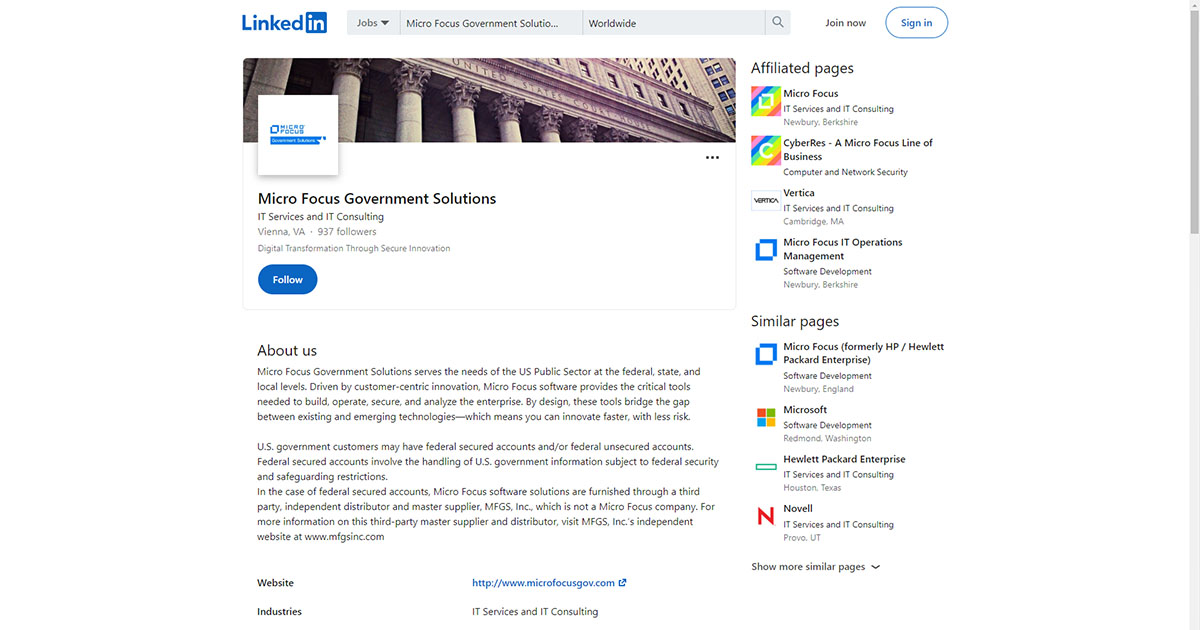Open Micro Focus IT Operations Management link
The image size is (1200, 630).
click(x=843, y=249)
